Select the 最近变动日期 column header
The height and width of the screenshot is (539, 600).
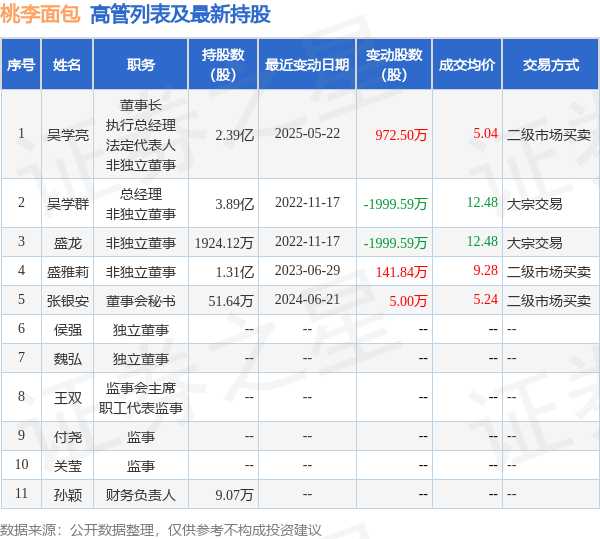pyautogui.click(x=307, y=64)
